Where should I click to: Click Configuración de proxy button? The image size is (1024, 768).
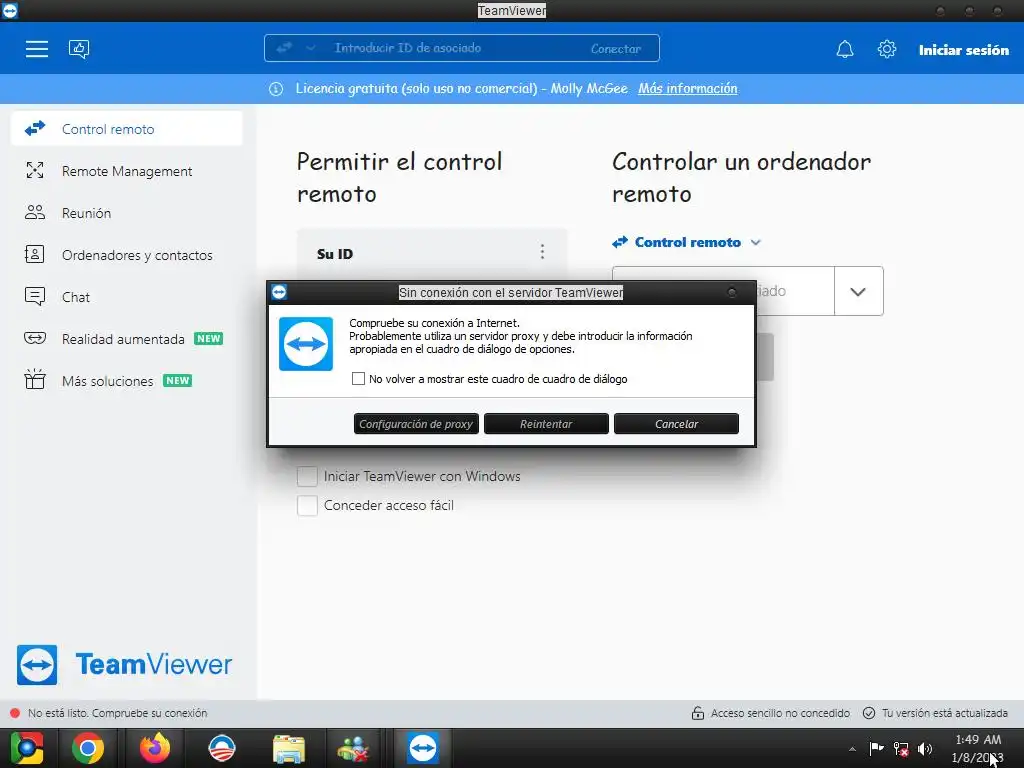[416, 424]
